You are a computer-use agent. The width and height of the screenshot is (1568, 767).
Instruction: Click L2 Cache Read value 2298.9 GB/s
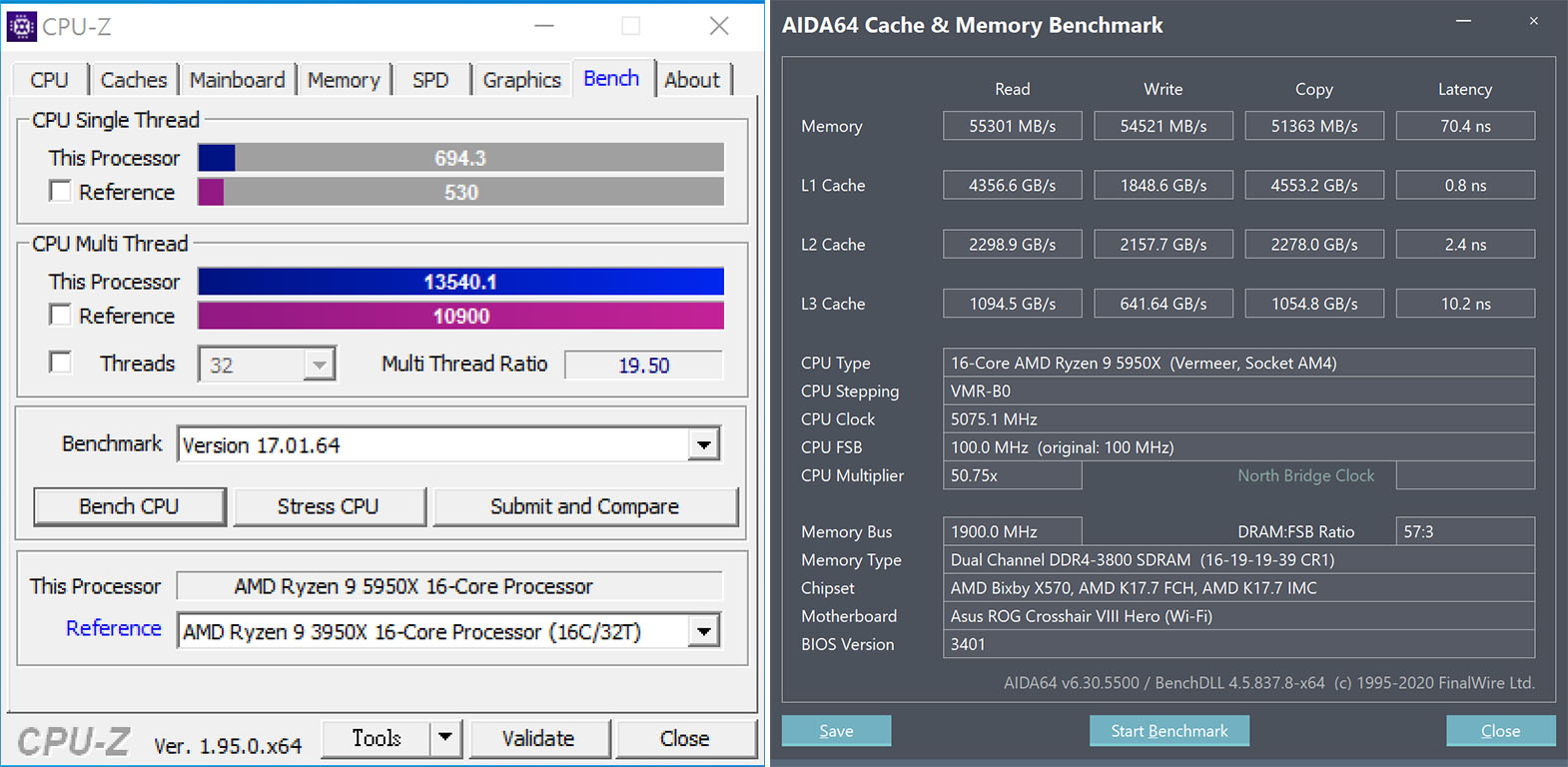[x=1013, y=245]
